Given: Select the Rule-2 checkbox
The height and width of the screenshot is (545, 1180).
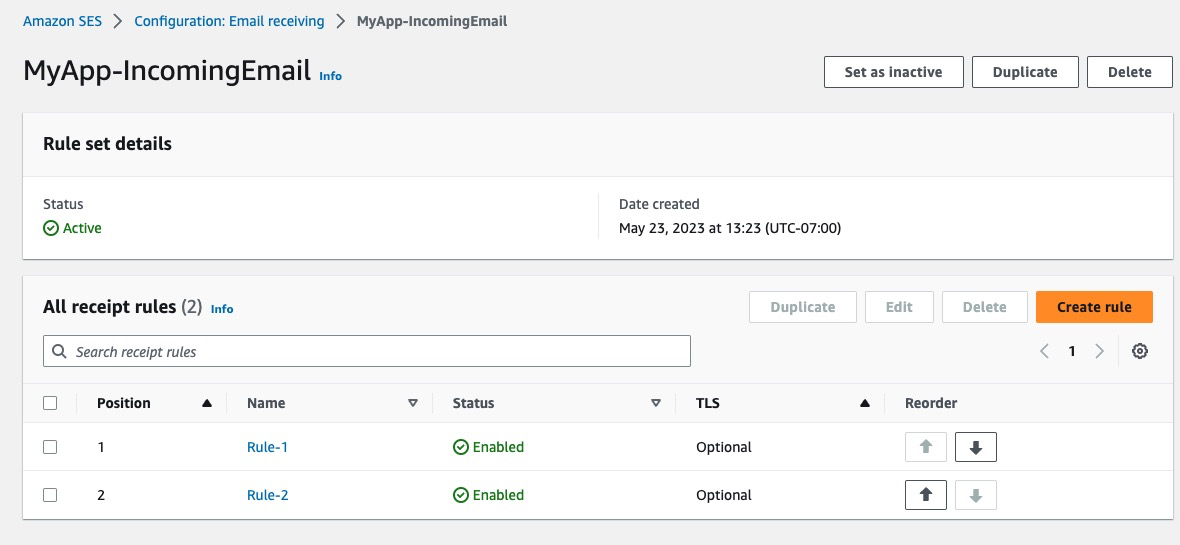Looking at the screenshot, I should (x=50, y=495).
